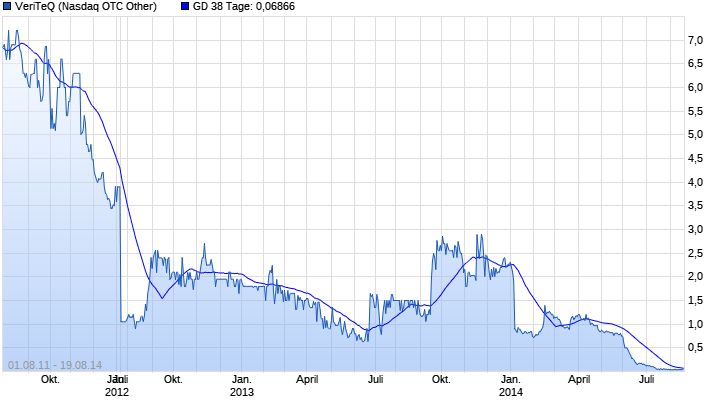Click the 2,5 y-axis value
Screen dimensions: 726x405
tap(695, 253)
